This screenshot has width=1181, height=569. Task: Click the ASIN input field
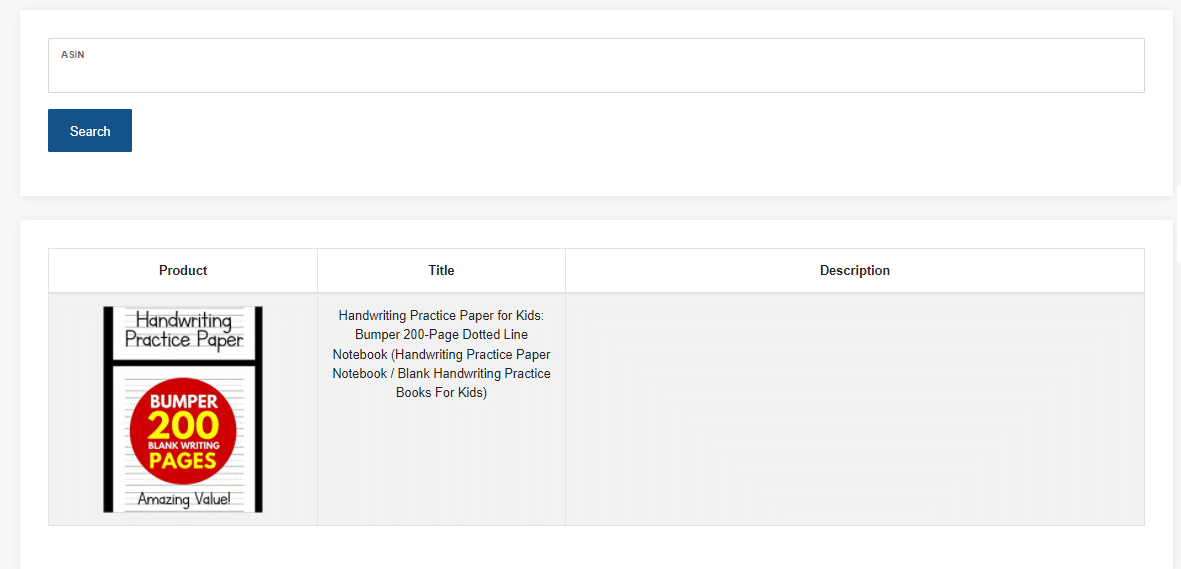(x=596, y=66)
